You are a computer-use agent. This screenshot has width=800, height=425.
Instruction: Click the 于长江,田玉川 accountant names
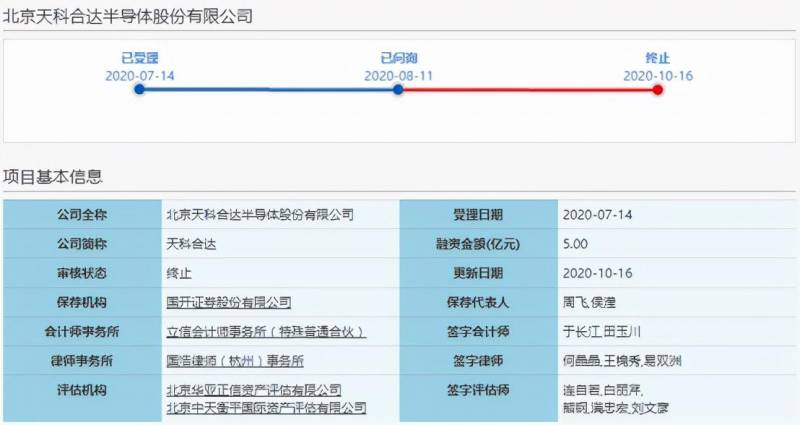coord(602,332)
